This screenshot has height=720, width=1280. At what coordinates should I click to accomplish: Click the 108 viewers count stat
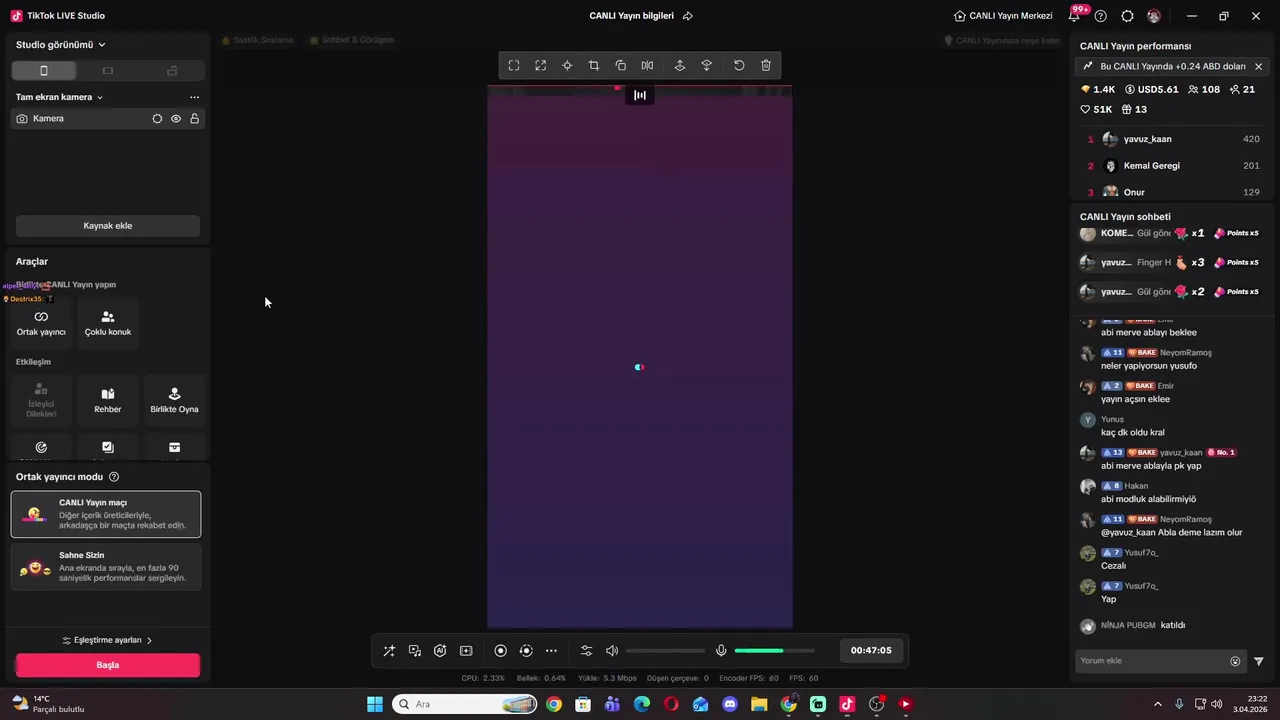point(1202,89)
